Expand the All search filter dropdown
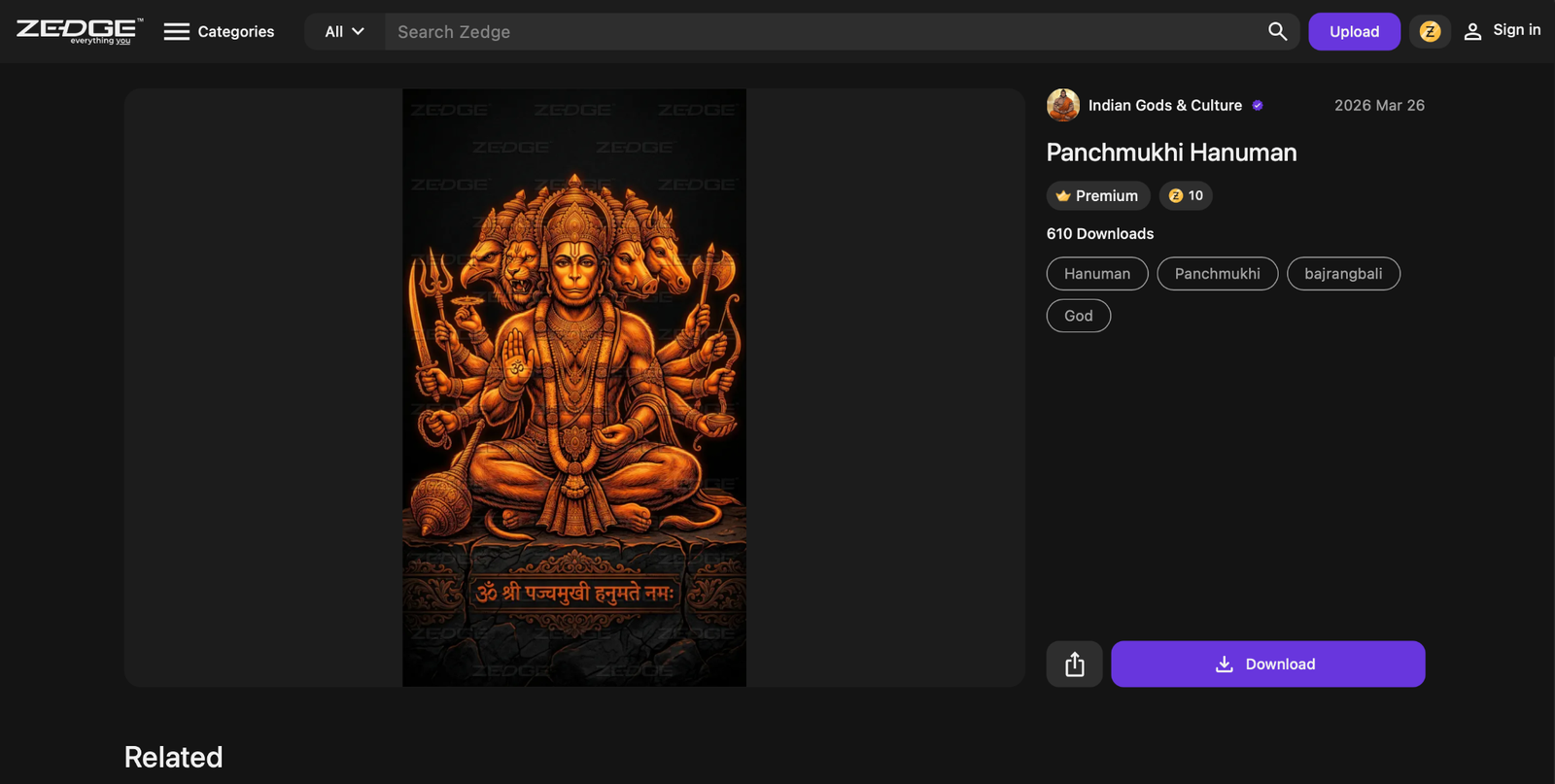1555x784 pixels. tap(345, 32)
